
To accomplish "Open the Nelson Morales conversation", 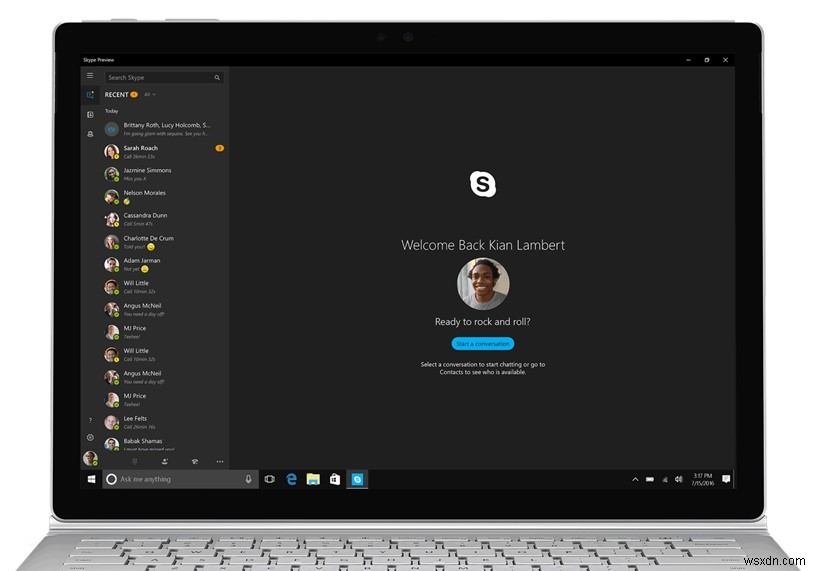I will pyautogui.click(x=165, y=197).
